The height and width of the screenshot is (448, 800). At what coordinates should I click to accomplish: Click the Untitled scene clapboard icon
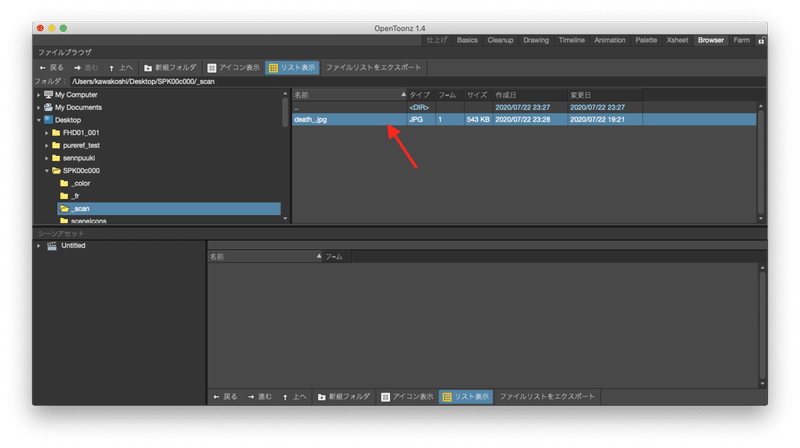tap(52, 246)
